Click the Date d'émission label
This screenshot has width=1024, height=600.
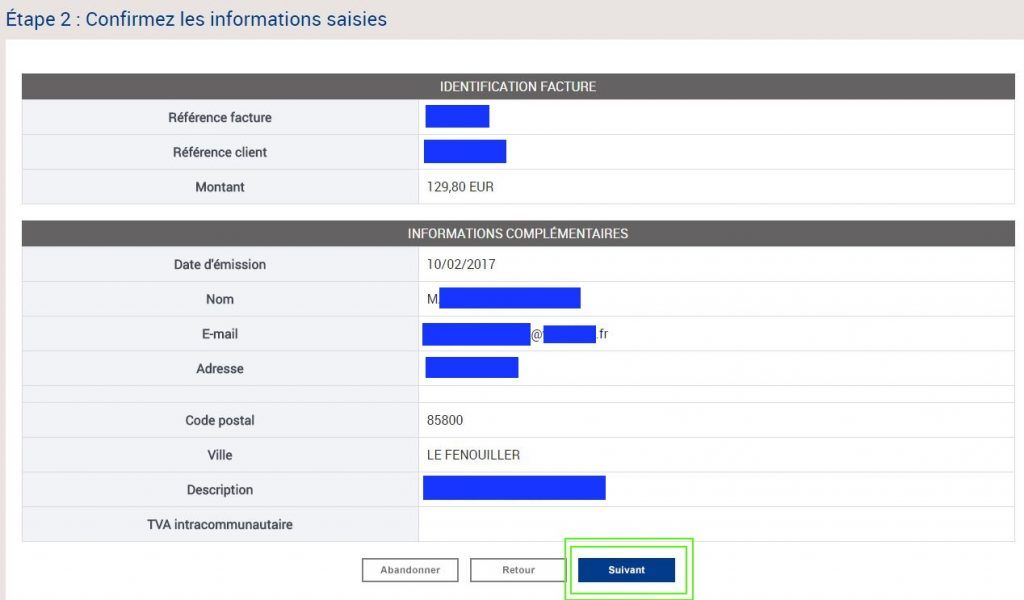click(220, 265)
